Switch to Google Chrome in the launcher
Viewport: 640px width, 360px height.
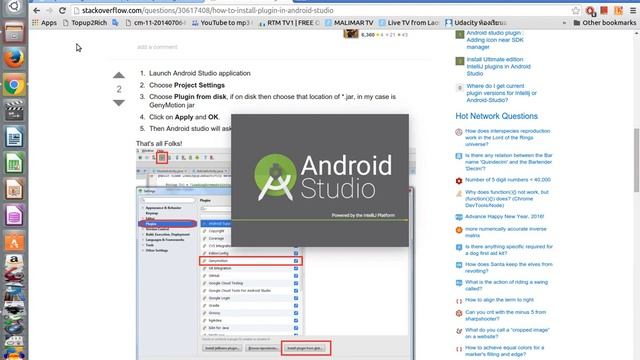coord(14,85)
